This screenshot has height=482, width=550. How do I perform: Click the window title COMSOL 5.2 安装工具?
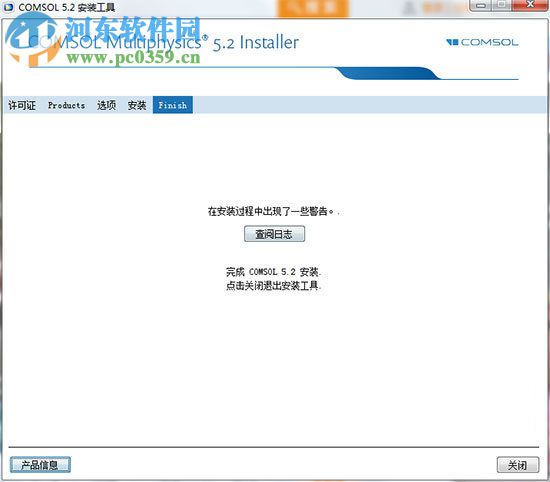point(67,7)
